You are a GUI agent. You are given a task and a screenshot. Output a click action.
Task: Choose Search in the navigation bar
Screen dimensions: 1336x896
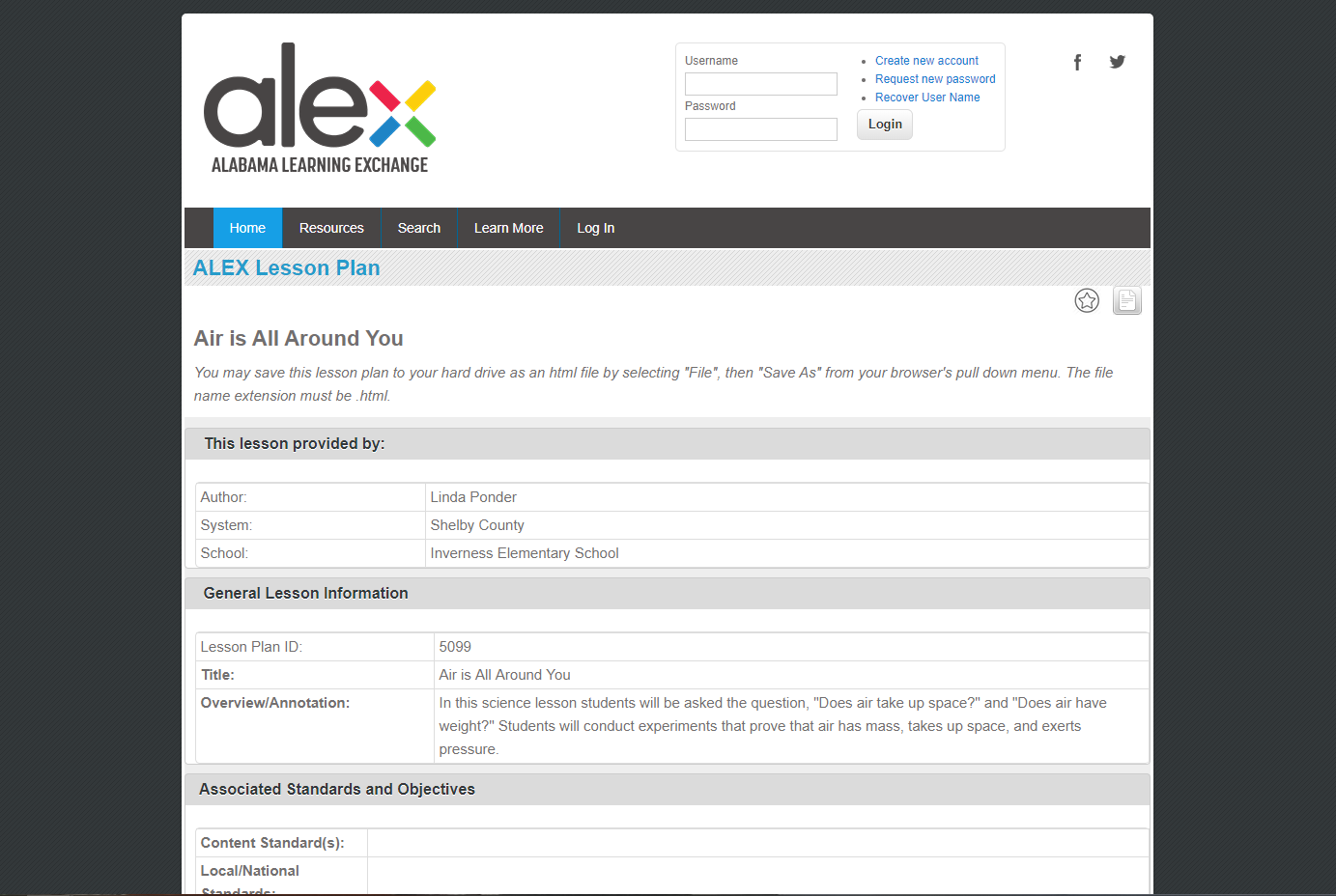(418, 229)
